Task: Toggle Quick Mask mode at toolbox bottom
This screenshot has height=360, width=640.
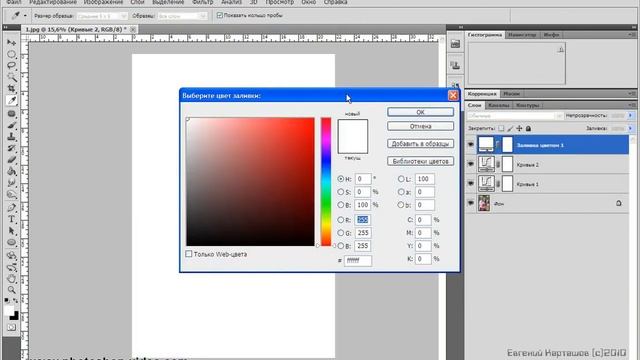Action: tap(11, 327)
